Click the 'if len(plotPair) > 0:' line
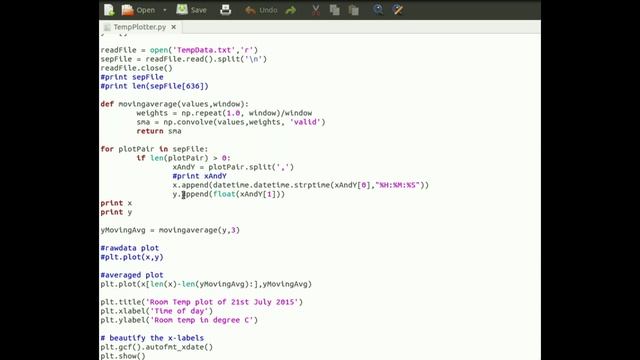This screenshot has height=360, width=640. point(183,158)
